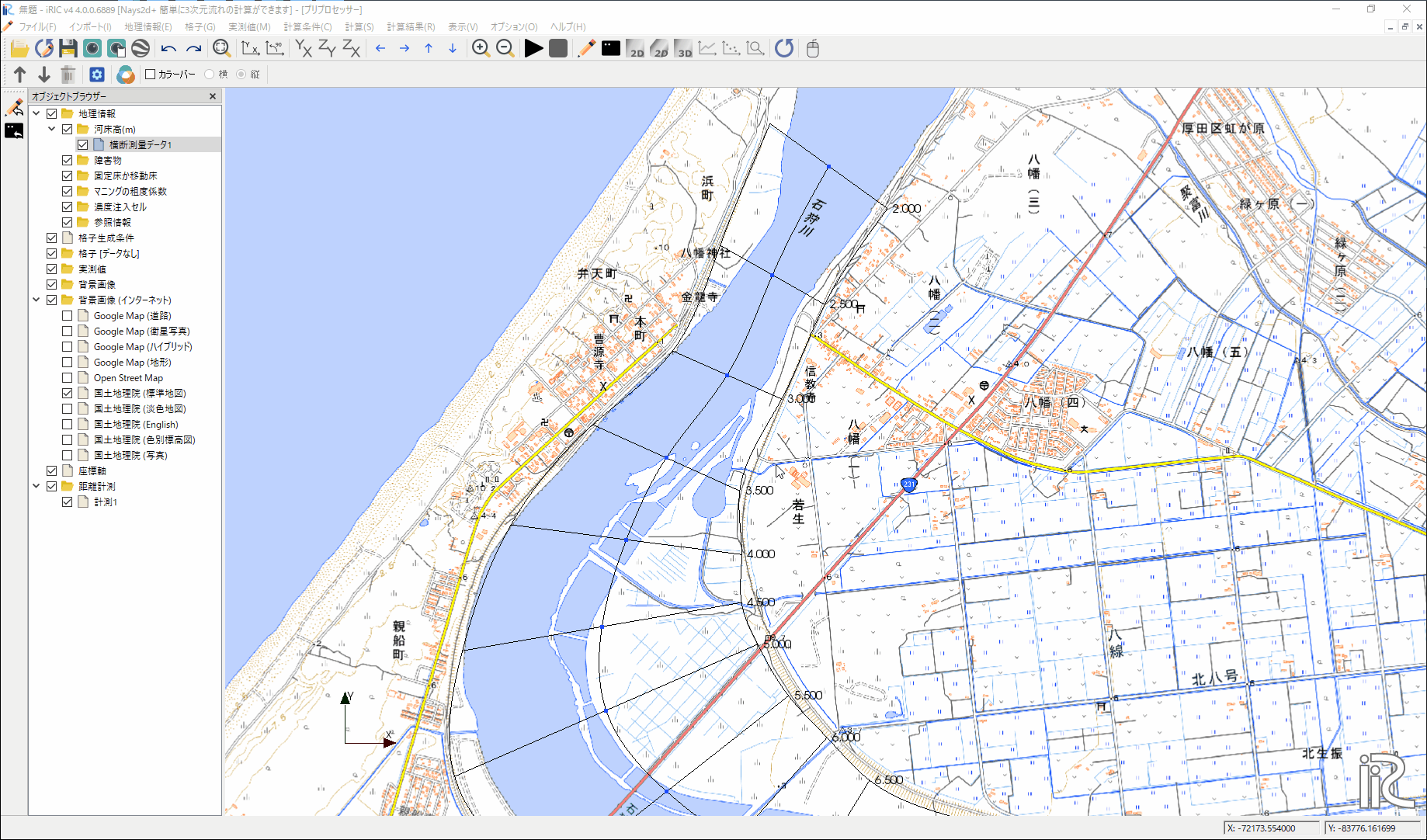Screen dimensions: 1427x840
Task: Open the first 2D post-processing window icon
Action: 635,48
